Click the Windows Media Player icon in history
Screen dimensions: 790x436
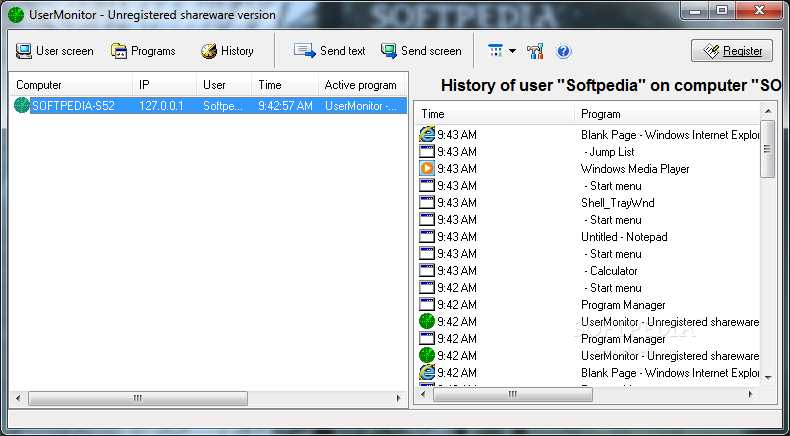427,168
